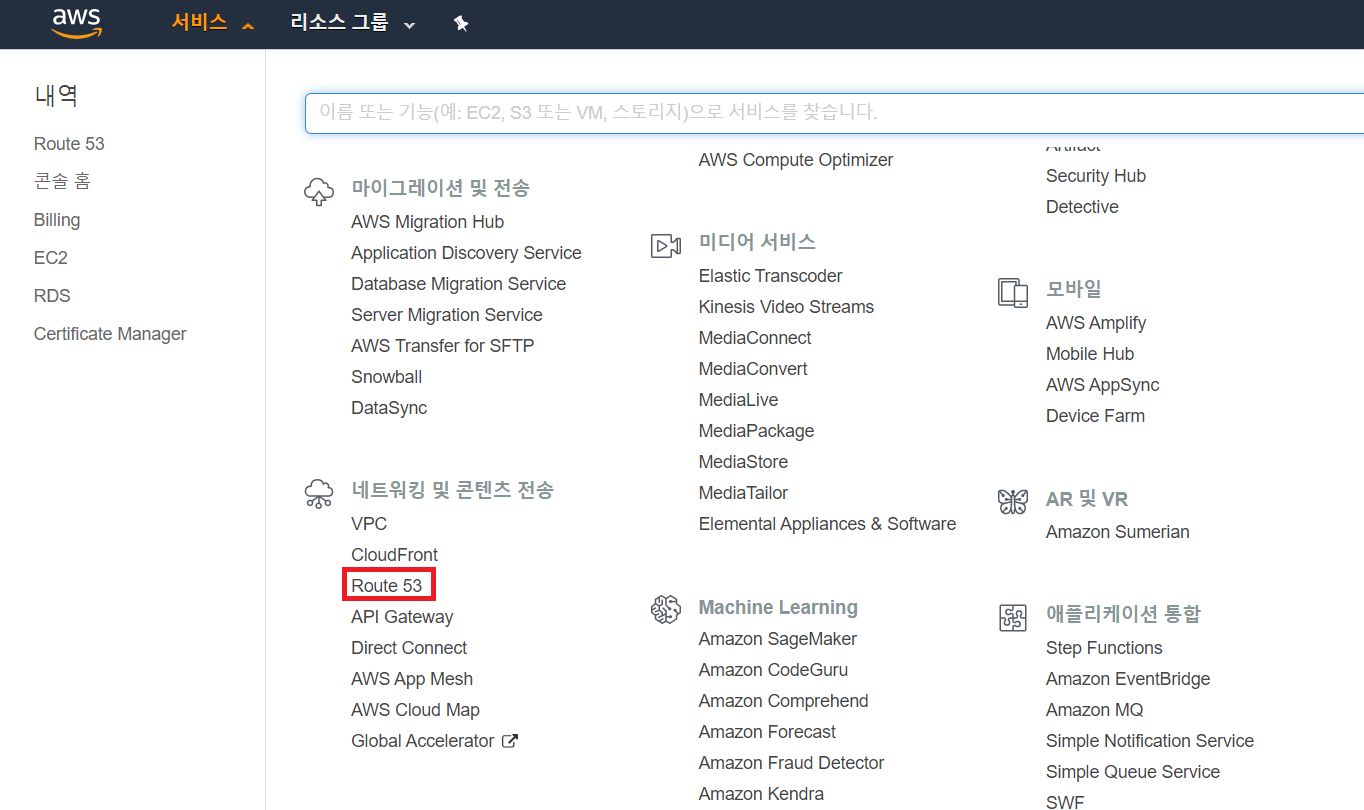This screenshot has height=810, width=1364.
Task: Open API Gateway
Action: (x=402, y=617)
